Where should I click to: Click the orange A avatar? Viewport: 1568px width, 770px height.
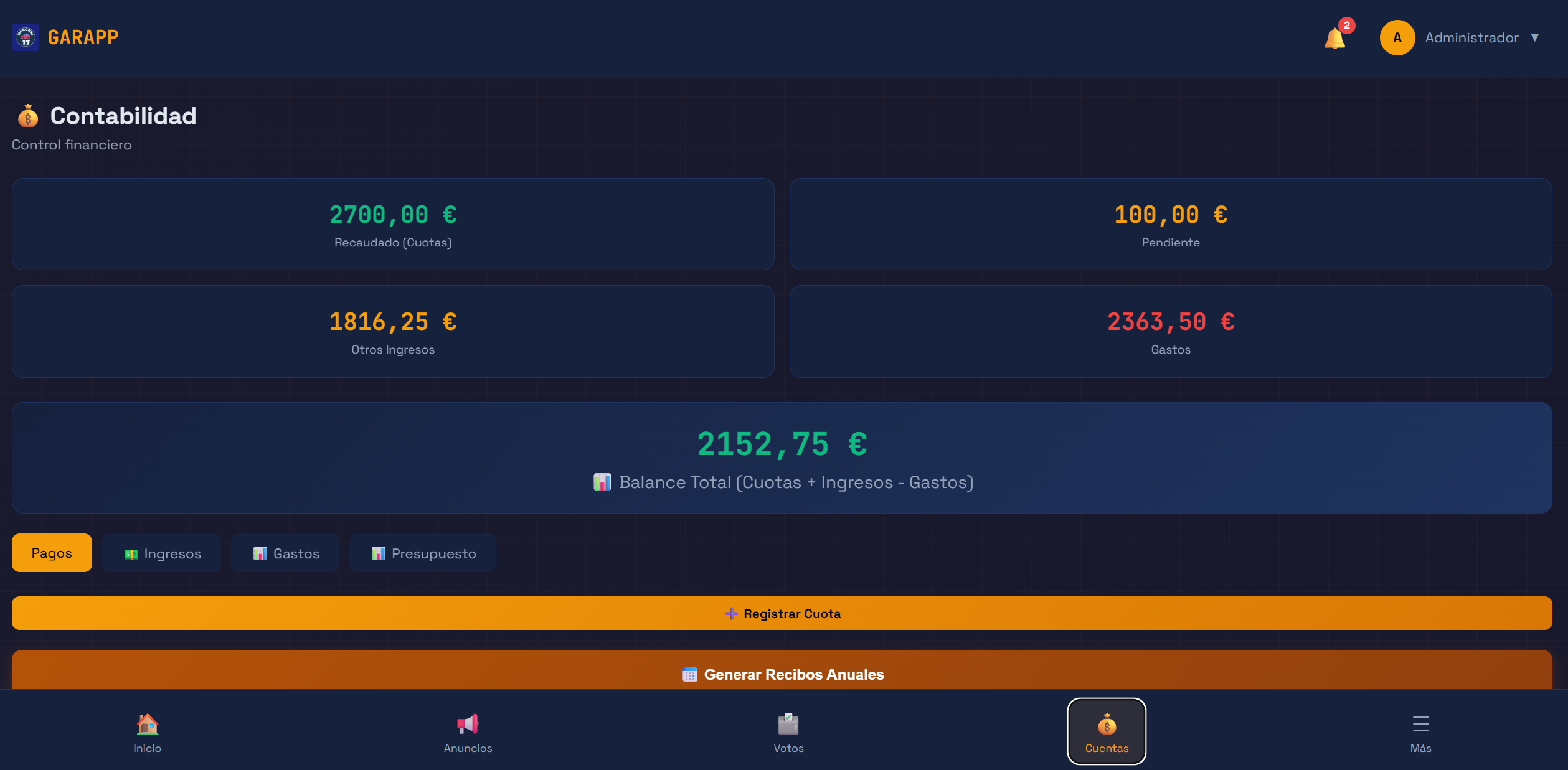(1397, 38)
